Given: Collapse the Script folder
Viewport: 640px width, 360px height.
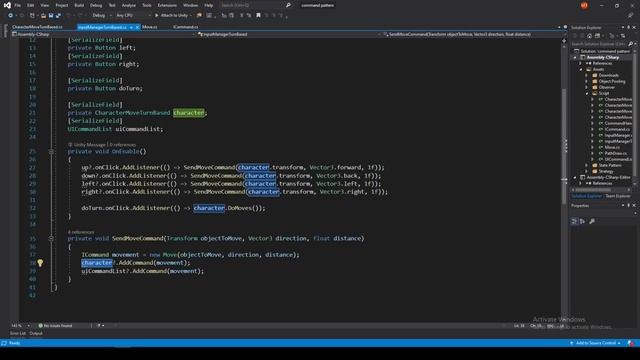Looking at the screenshot, I should click(587, 93).
